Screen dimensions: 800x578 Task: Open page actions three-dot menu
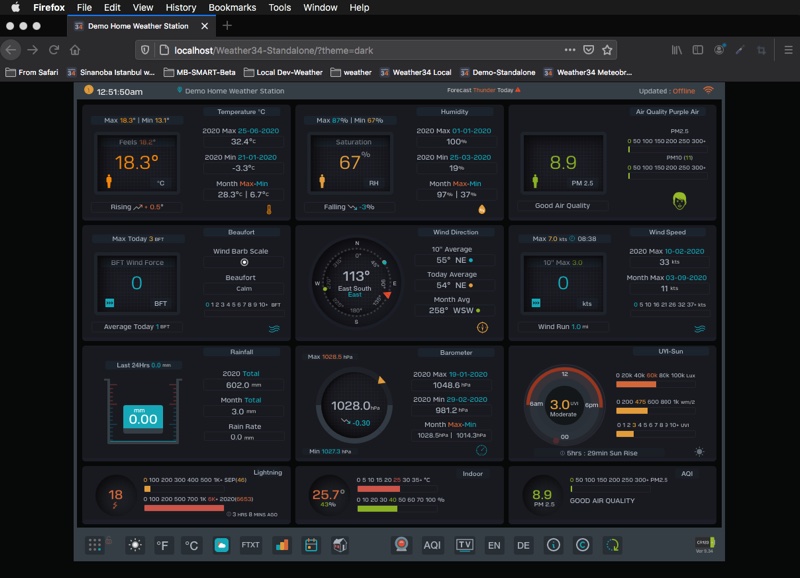tap(570, 49)
